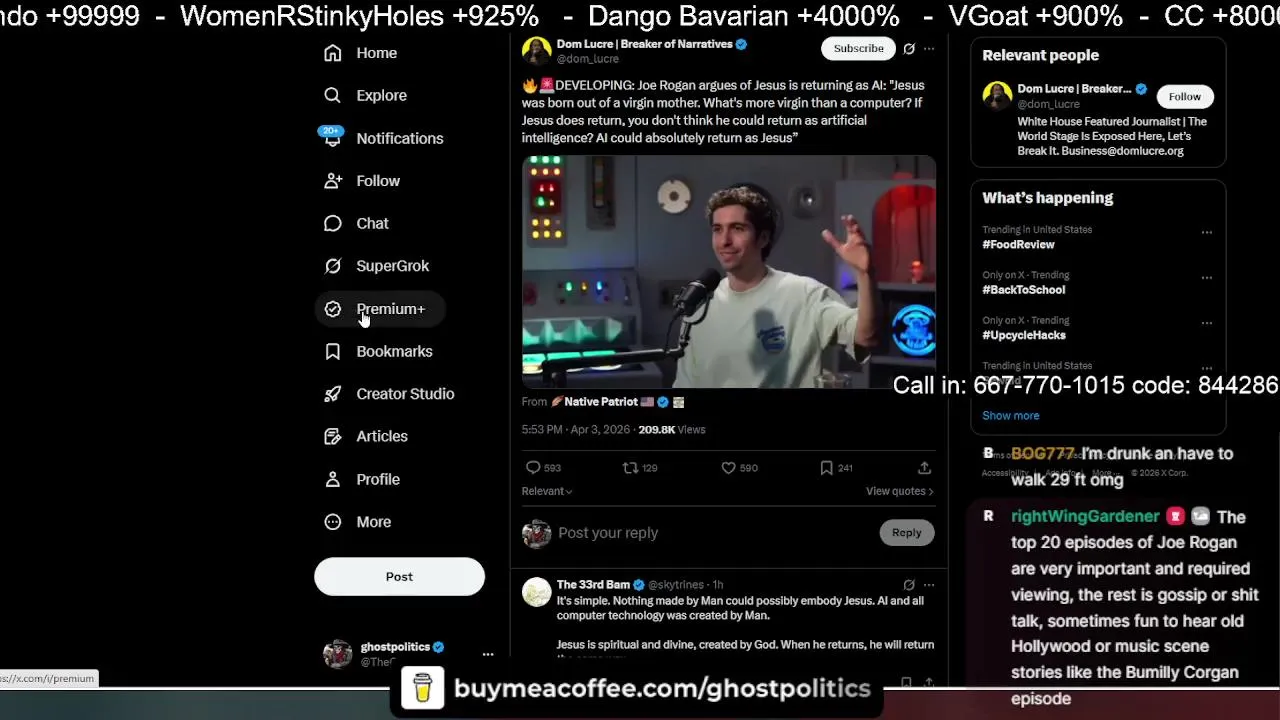
Task: Select SuperGrok menu label
Action: point(392,266)
